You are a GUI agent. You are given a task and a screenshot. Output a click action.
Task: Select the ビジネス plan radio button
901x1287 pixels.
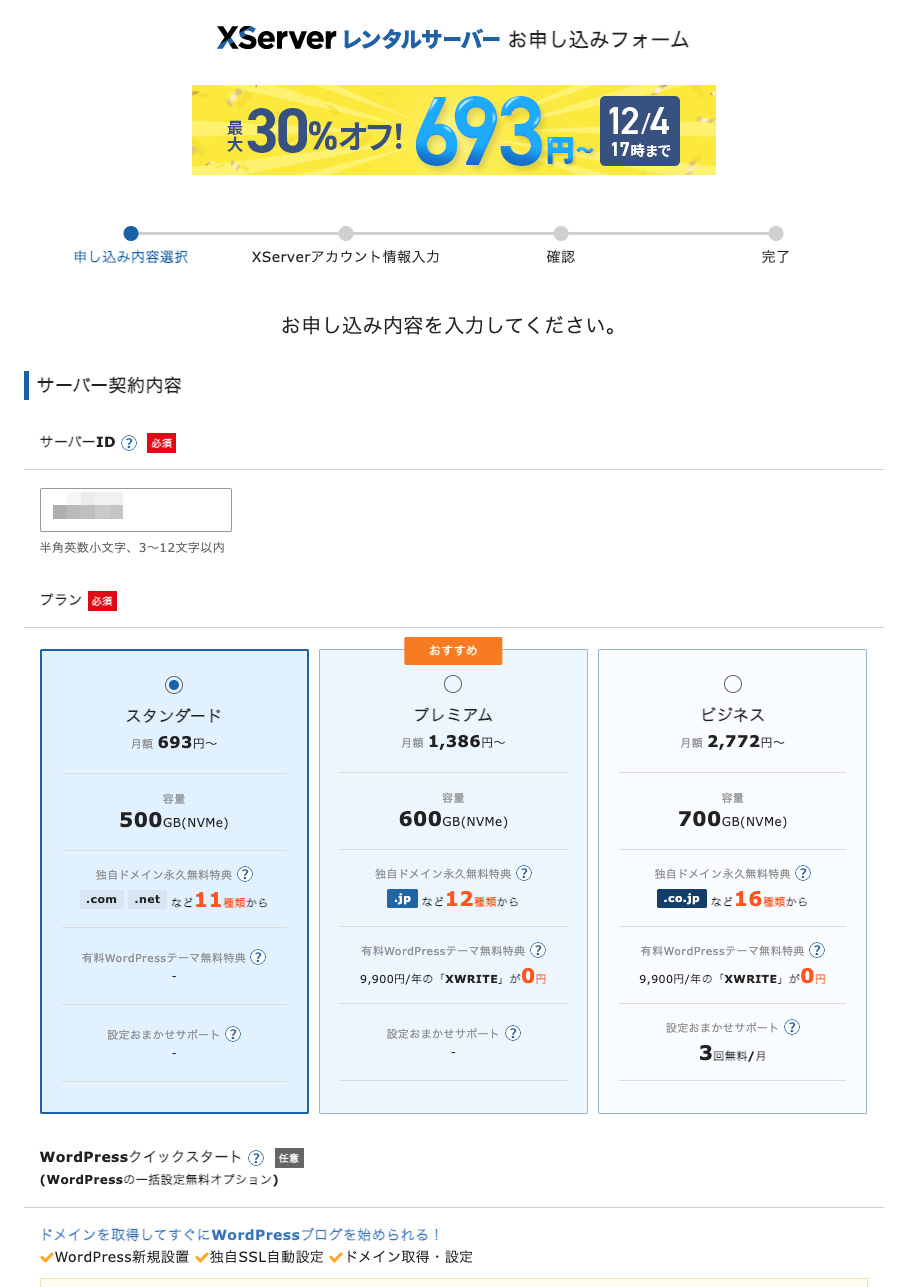tap(733, 683)
